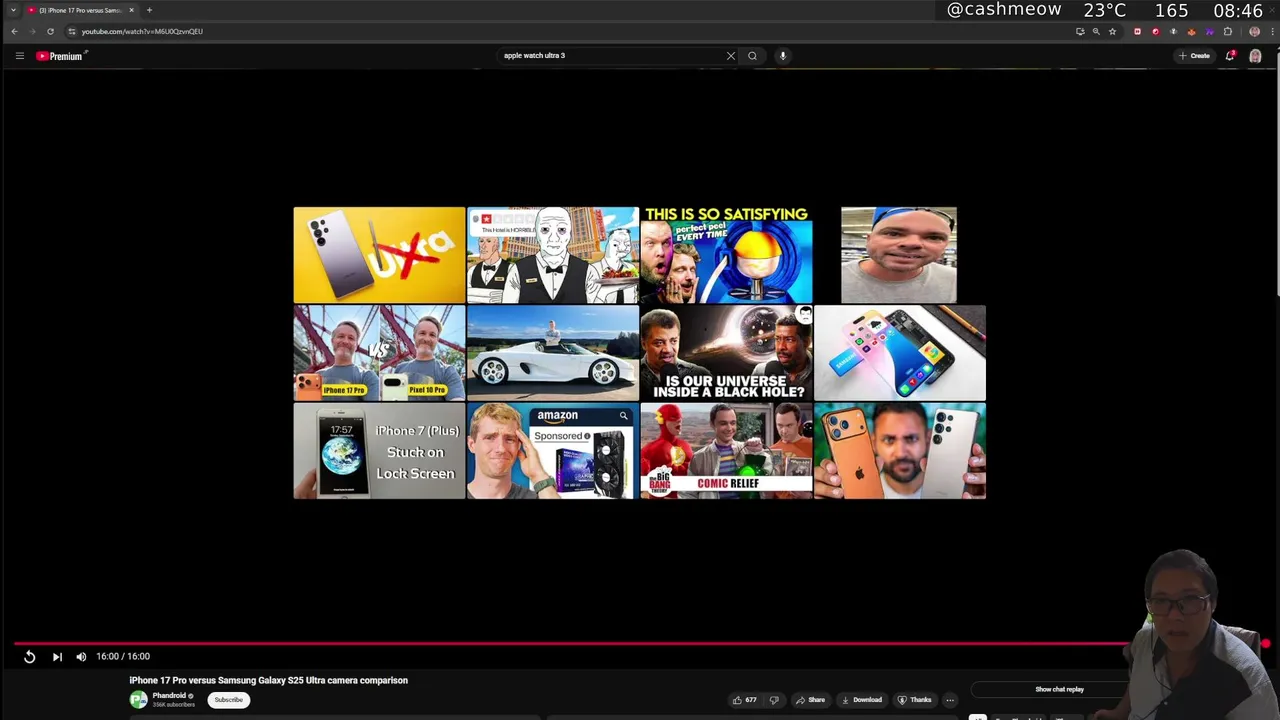Open the browser zoom magnifier icon
Viewport: 1280px width, 720px height.
click(1096, 31)
